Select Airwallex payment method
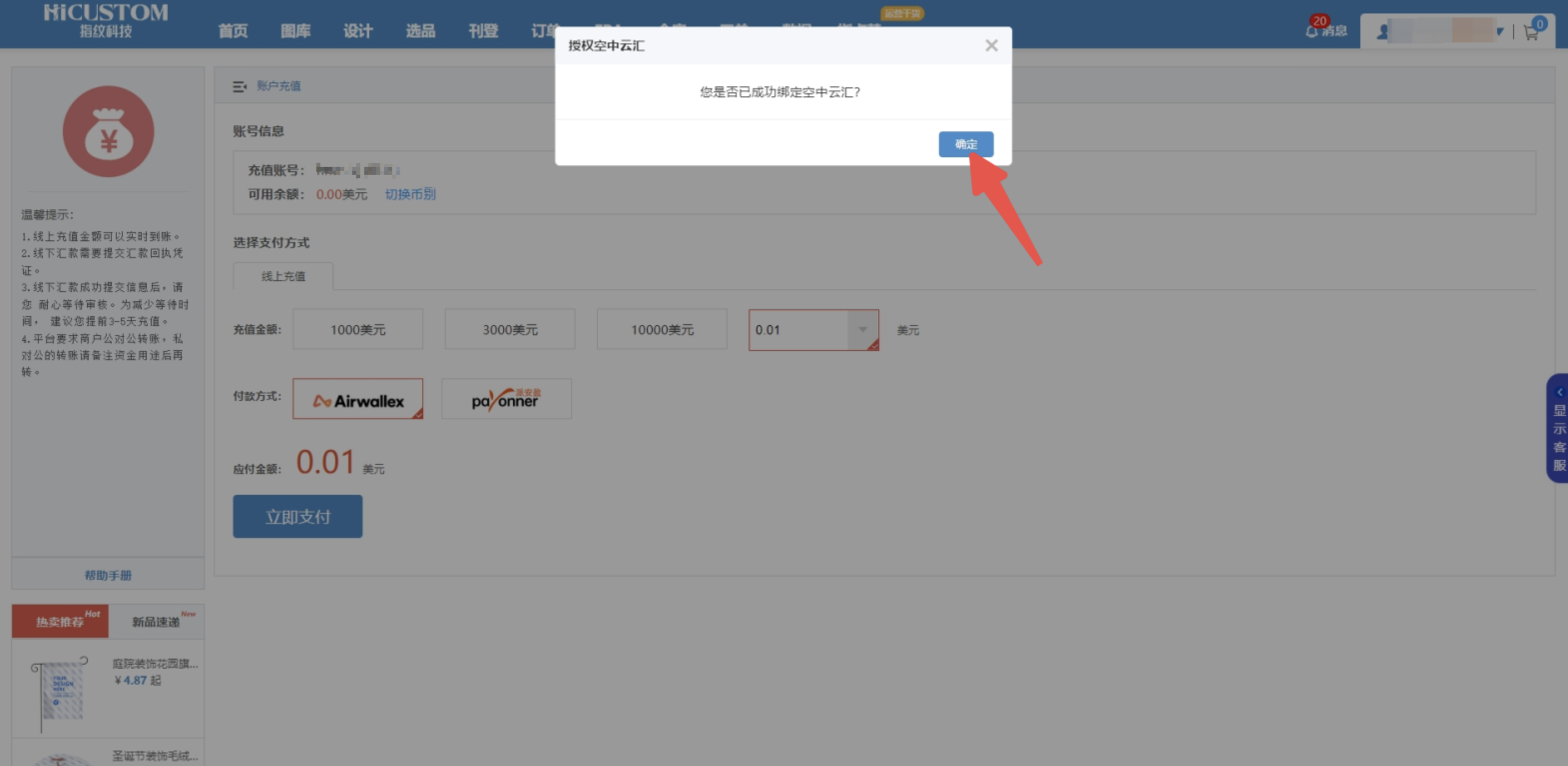Screen dimensions: 1568x766 (x=358, y=399)
